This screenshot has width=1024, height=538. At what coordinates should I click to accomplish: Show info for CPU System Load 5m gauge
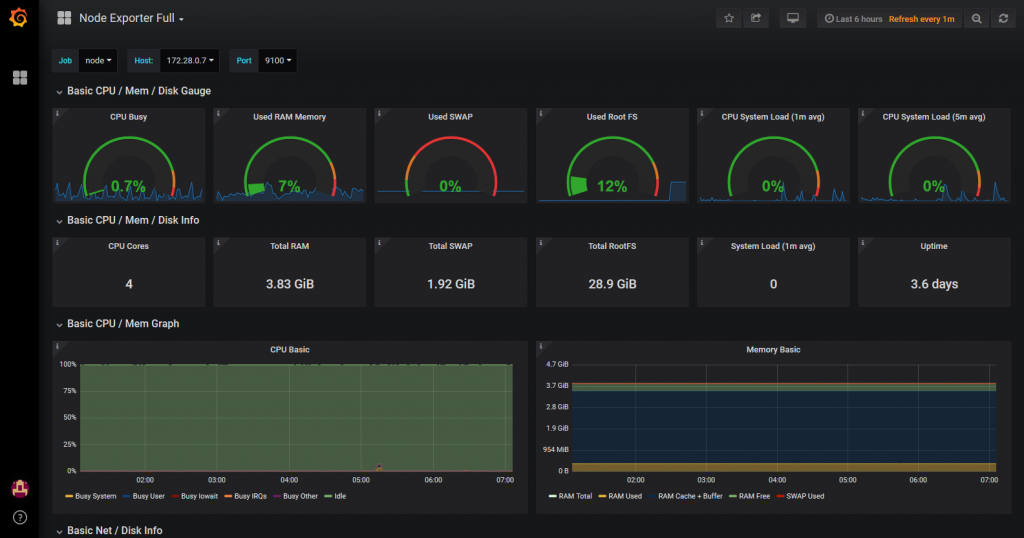863,114
